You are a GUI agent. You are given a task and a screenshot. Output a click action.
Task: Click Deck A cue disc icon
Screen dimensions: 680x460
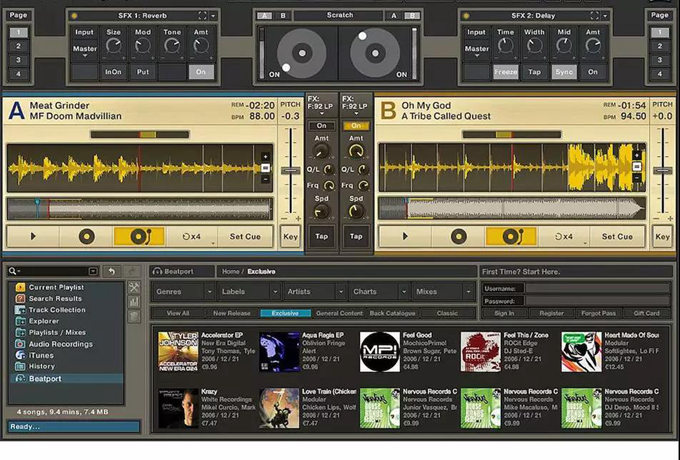coord(87,237)
